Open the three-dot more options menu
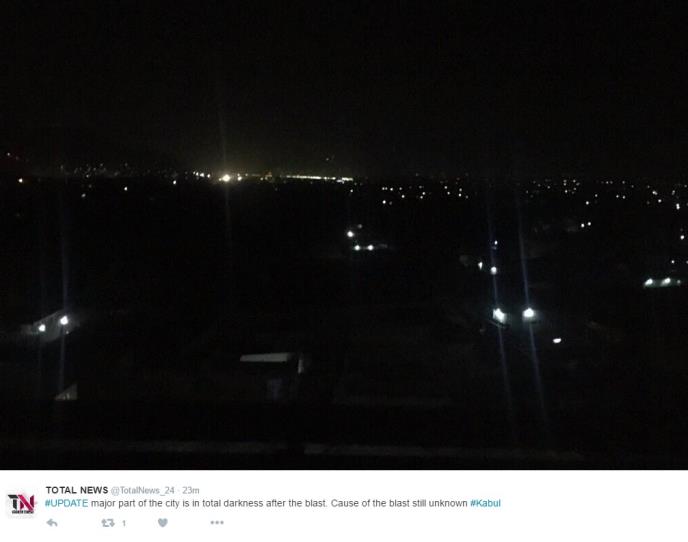Screen dimensions: 688x542 (x=217, y=522)
